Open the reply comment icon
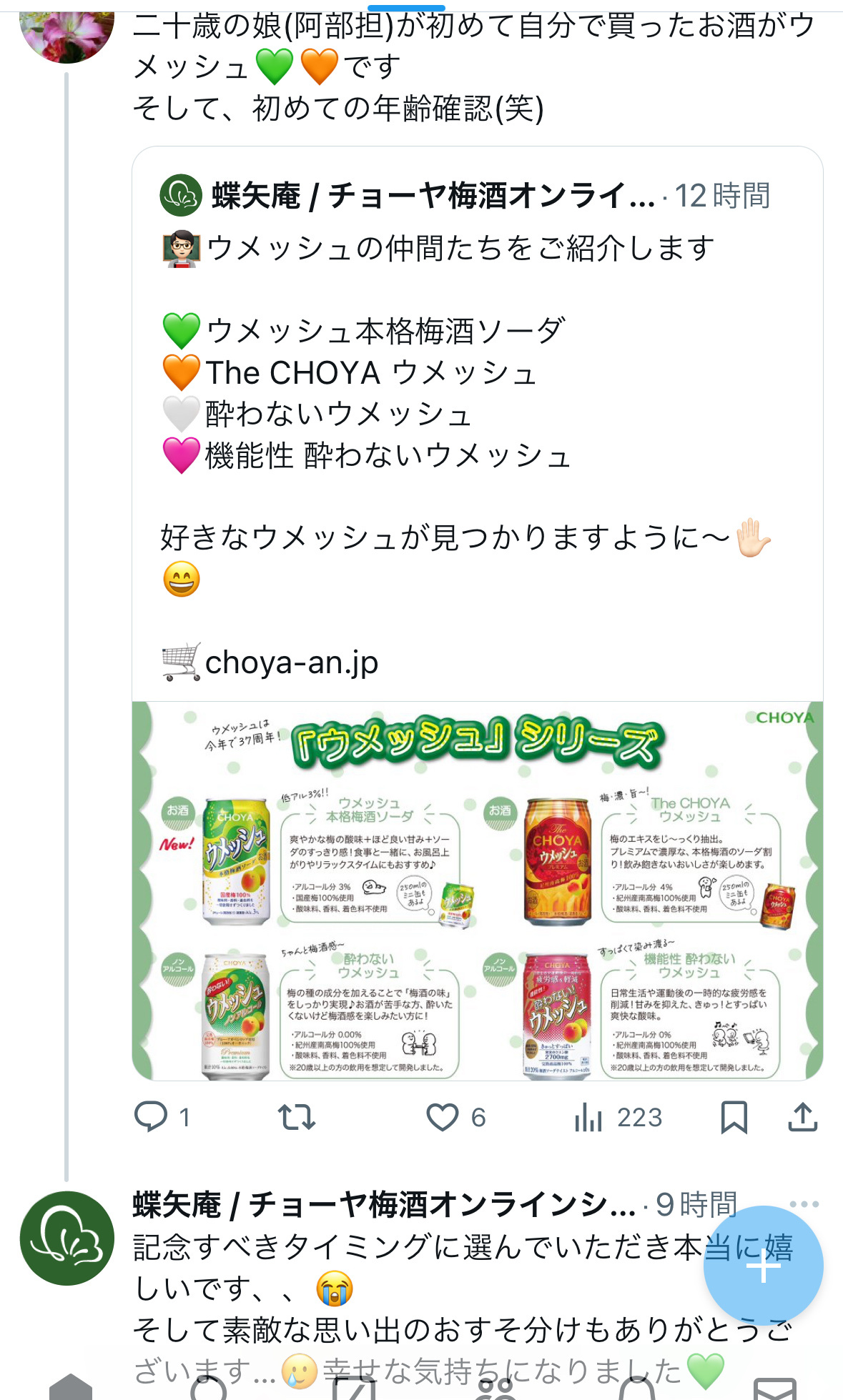843x1400 pixels. pos(151,1117)
